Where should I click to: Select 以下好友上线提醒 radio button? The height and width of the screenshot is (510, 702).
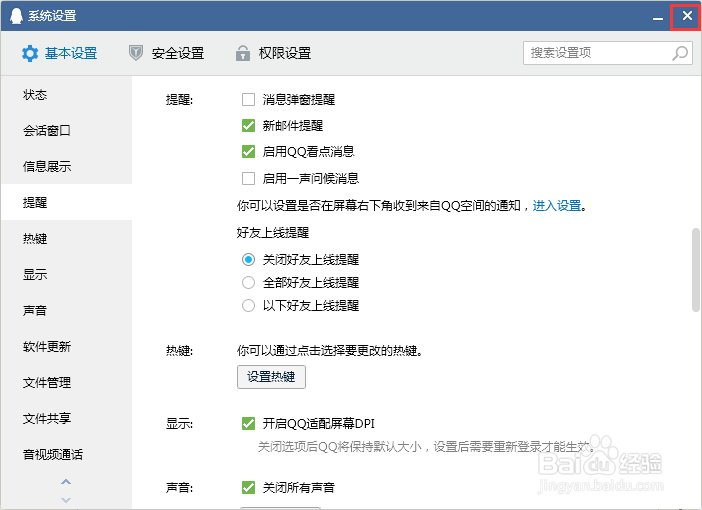(248, 306)
